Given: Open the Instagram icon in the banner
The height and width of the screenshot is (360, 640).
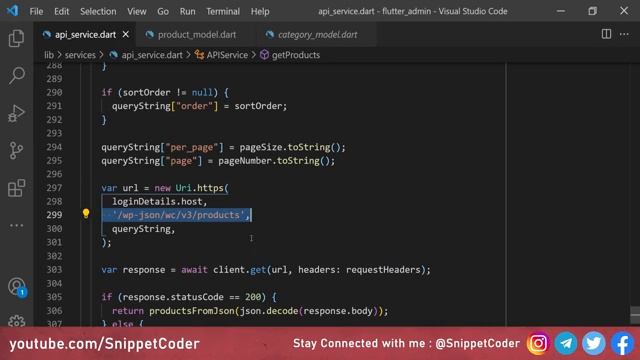Looking at the screenshot, I should 538,344.
